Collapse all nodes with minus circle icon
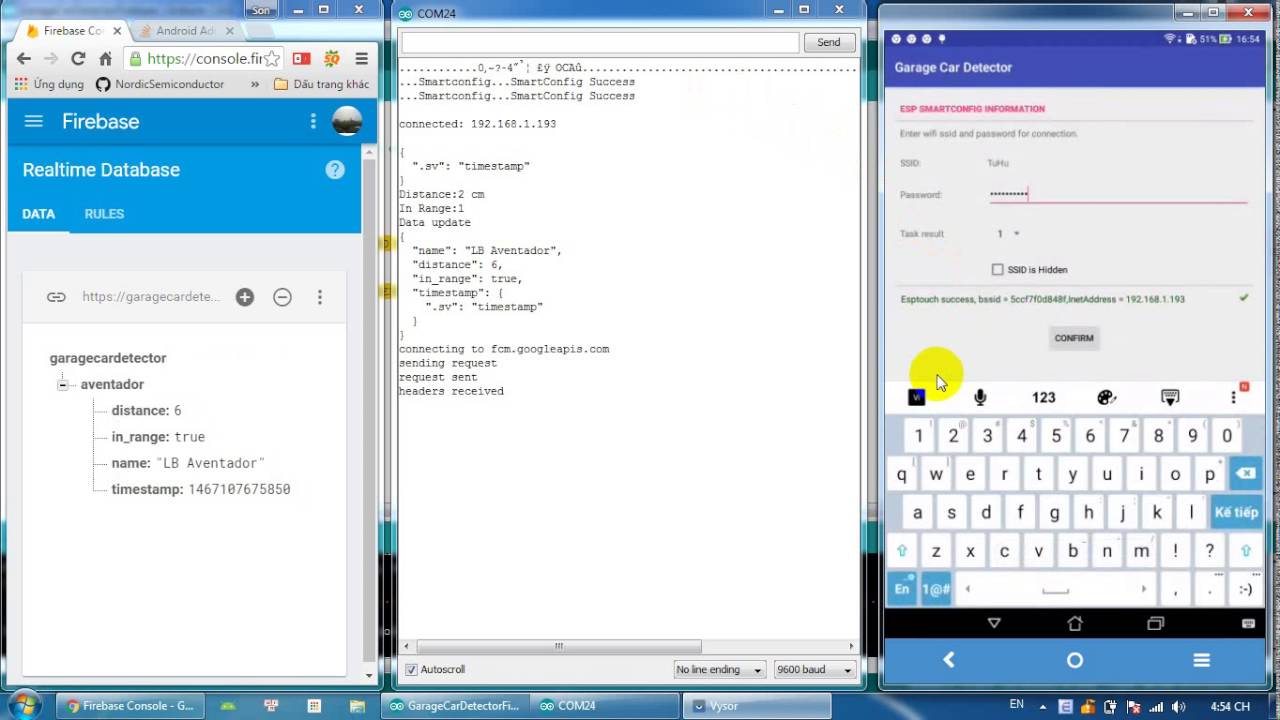The width and height of the screenshot is (1280, 720). coord(282,297)
